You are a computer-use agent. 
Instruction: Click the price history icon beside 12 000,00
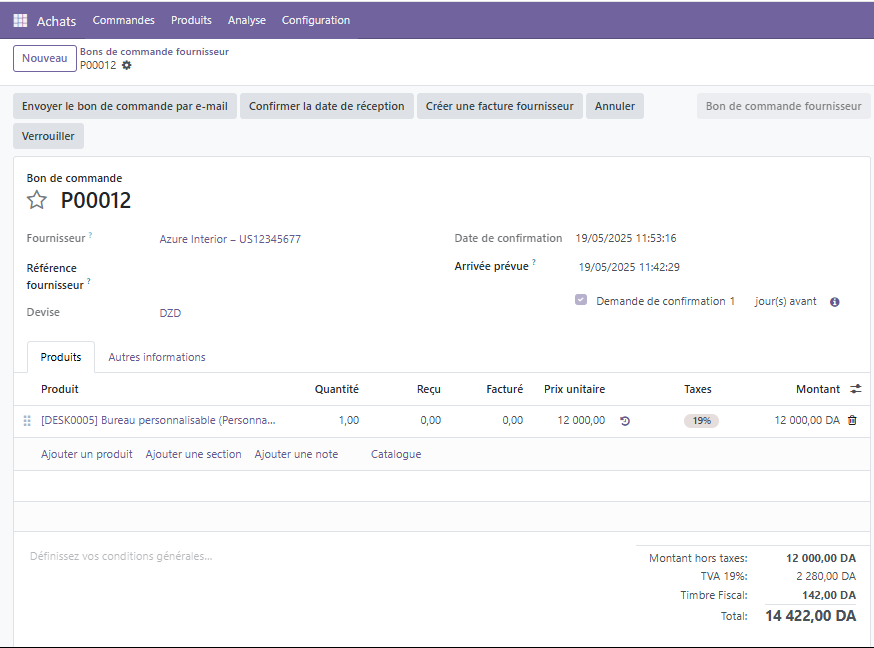[x=625, y=421]
